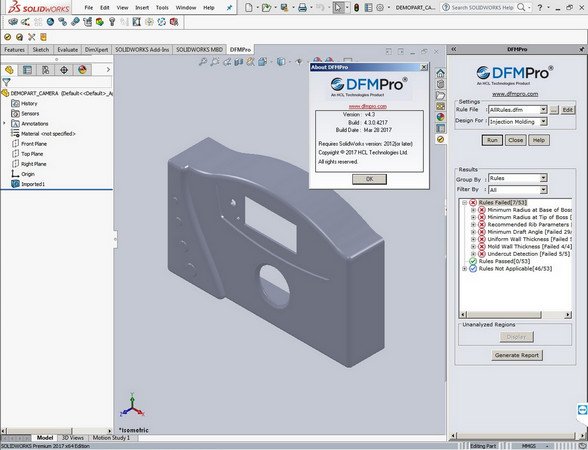Select Mold Wall Thickness failed rule
The height and width of the screenshot is (450, 588).
point(530,246)
